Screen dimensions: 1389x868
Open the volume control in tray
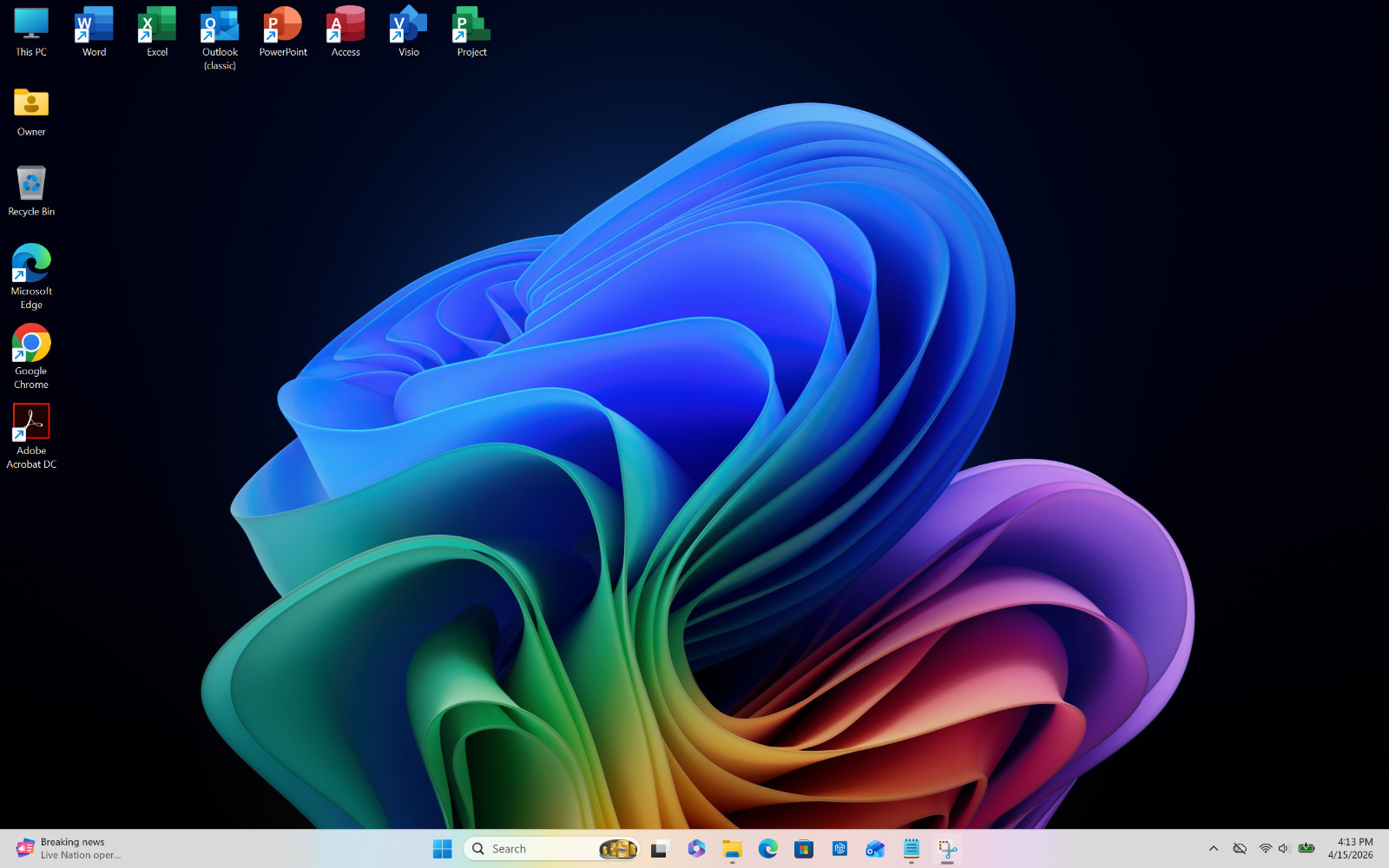tap(1284, 849)
